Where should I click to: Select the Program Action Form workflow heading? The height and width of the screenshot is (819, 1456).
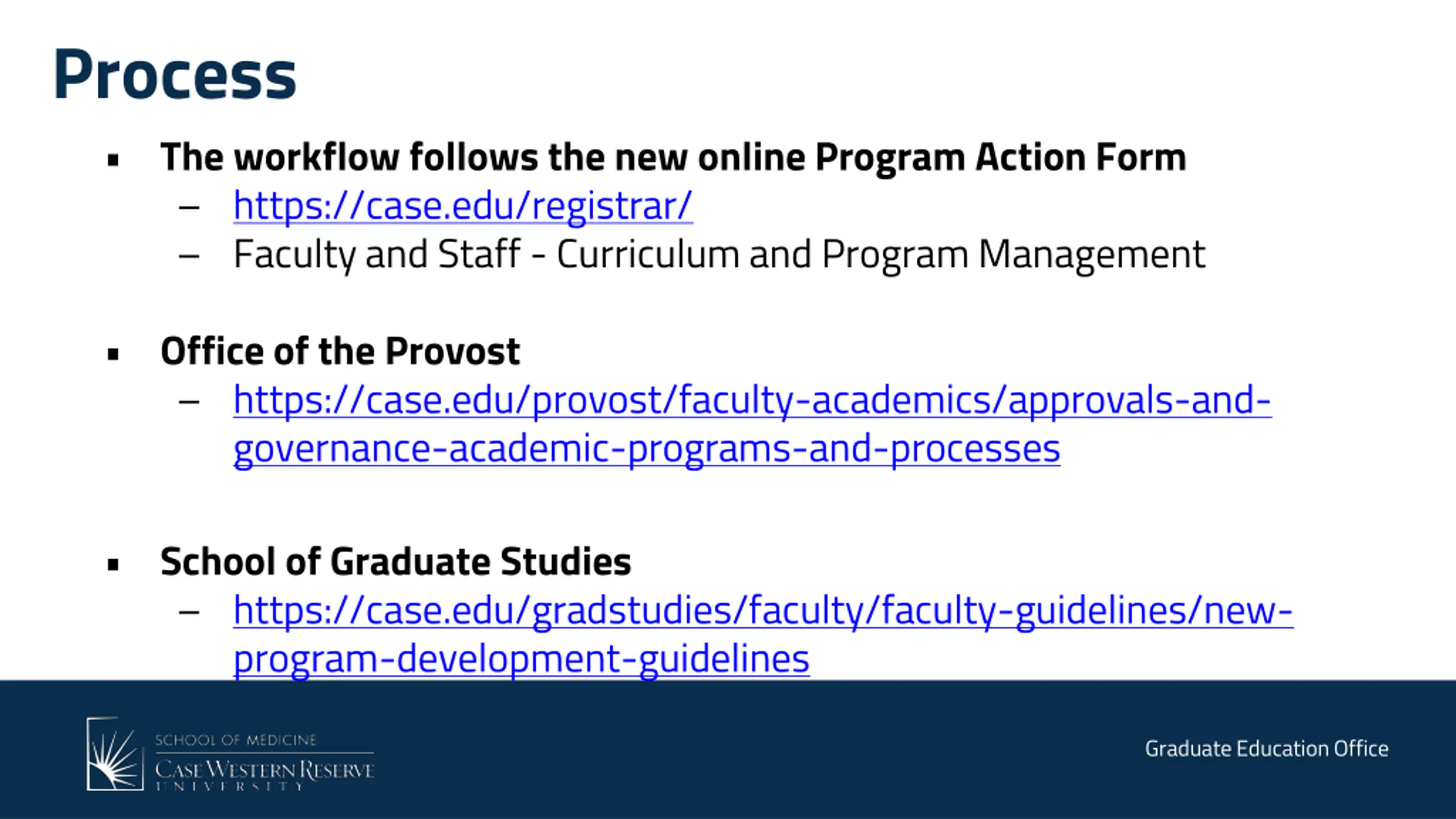pos(673,158)
